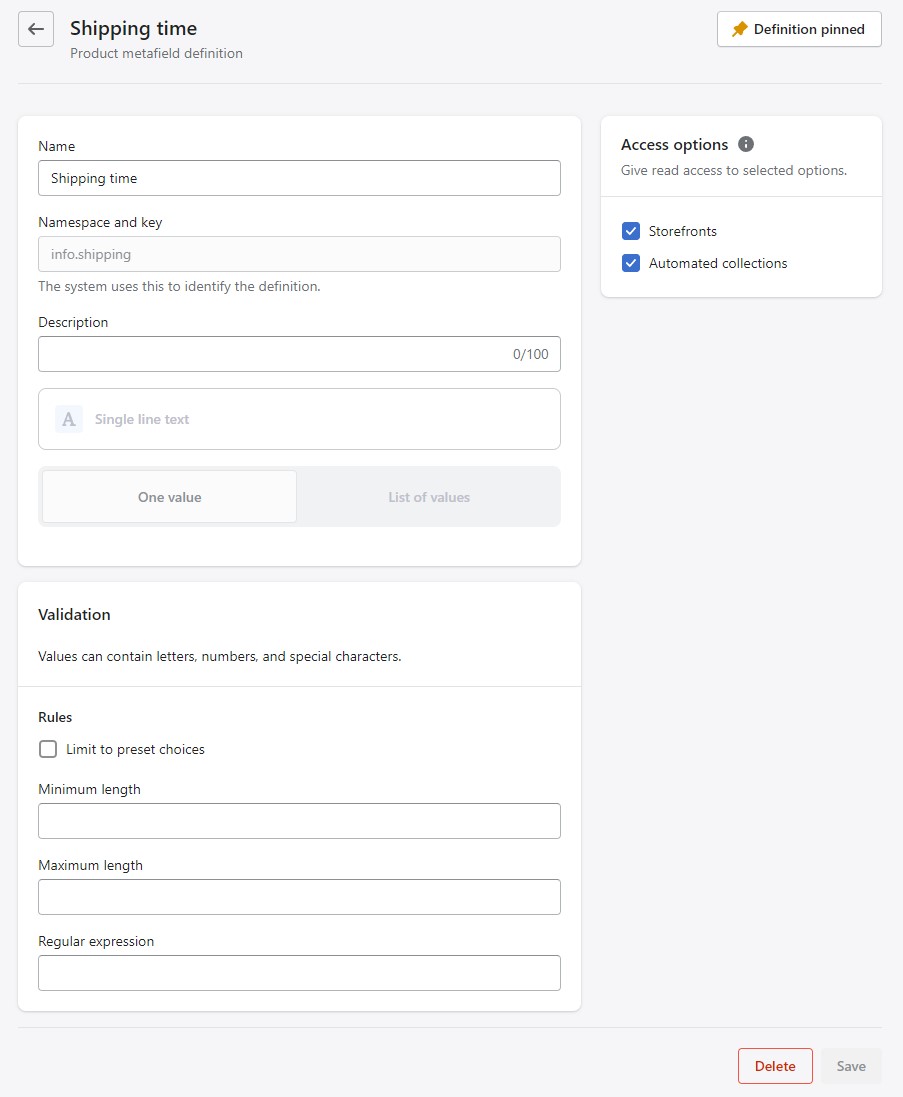
Task: Click the 'A' Single line text icon
Action: 68,419
